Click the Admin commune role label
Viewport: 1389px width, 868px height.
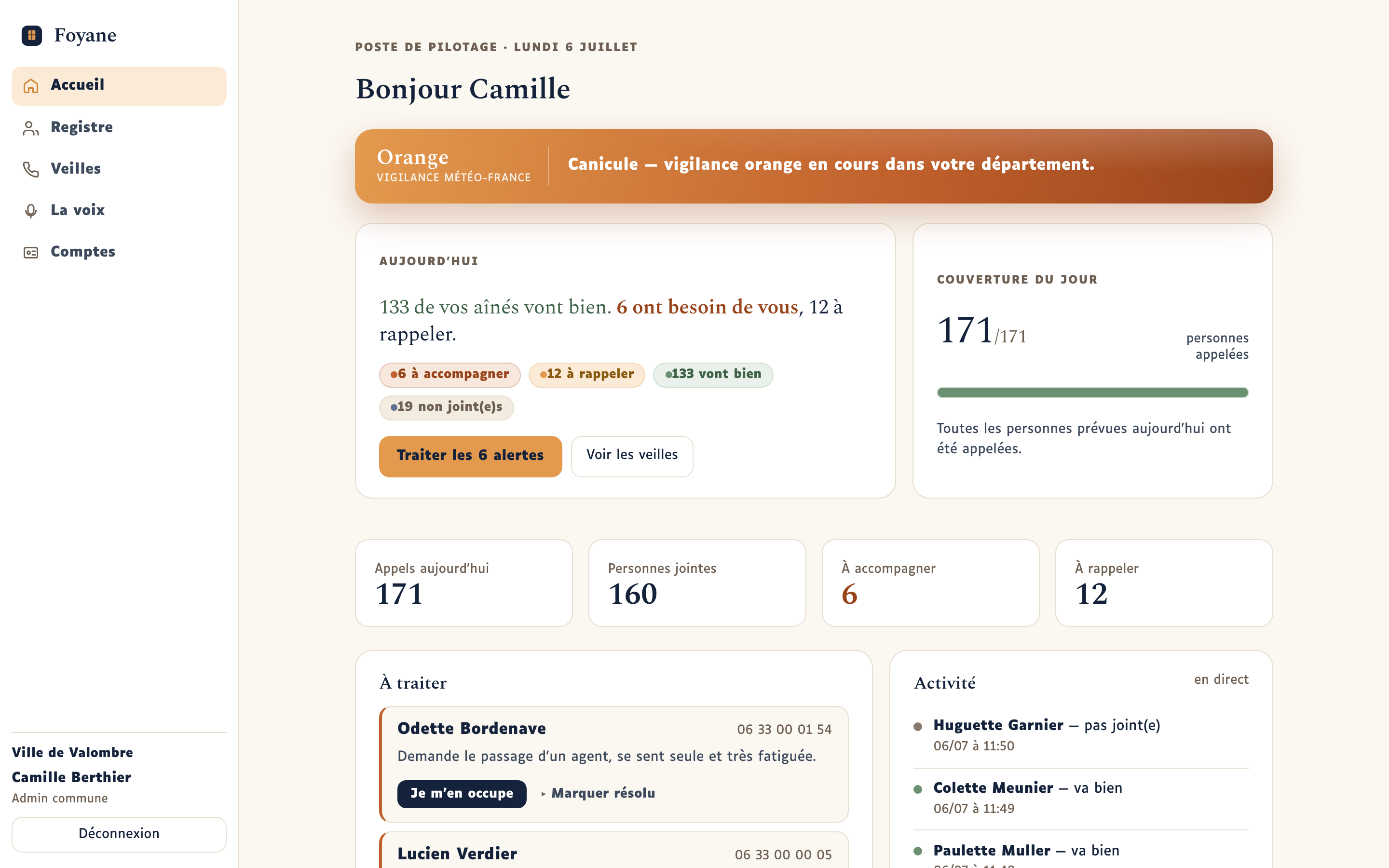(60, 799)
